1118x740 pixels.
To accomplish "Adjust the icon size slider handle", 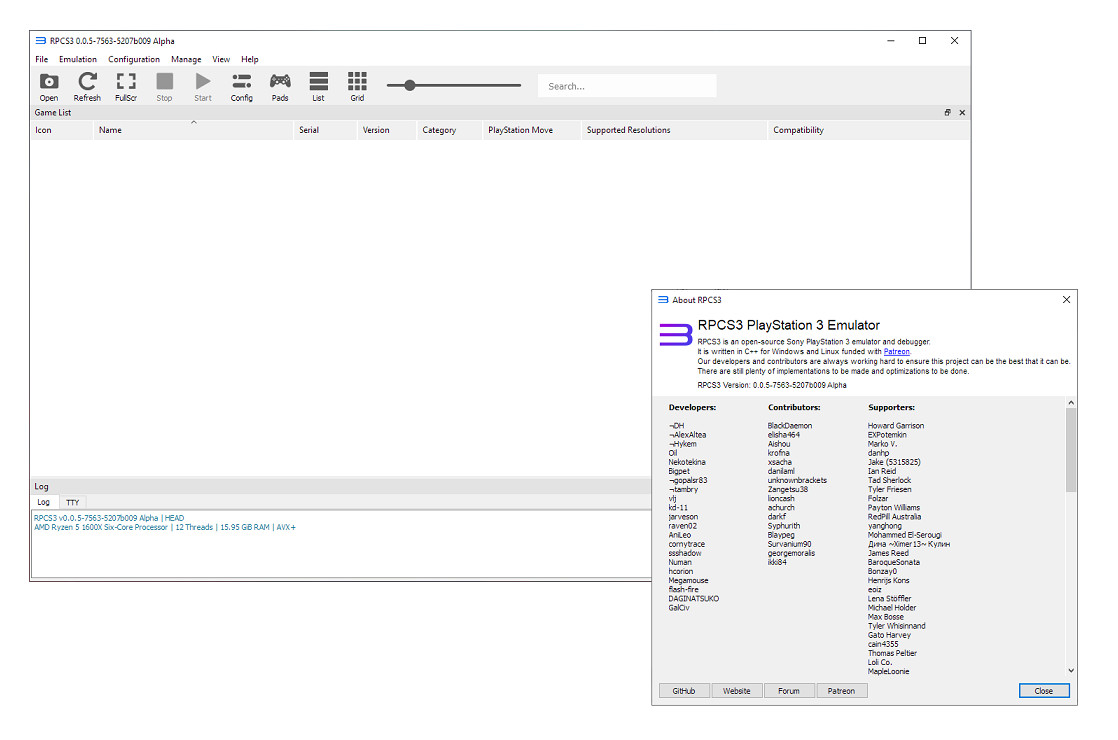I will (409, 86).
